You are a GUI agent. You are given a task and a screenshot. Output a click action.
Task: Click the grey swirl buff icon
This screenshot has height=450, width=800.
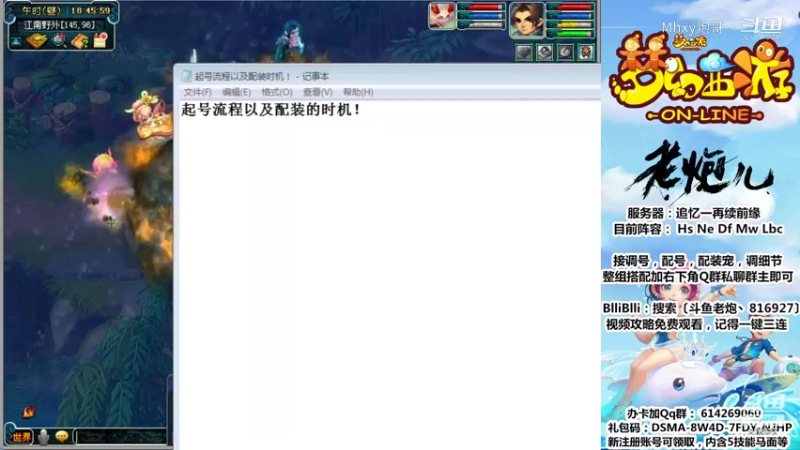(x=565, y=52)
